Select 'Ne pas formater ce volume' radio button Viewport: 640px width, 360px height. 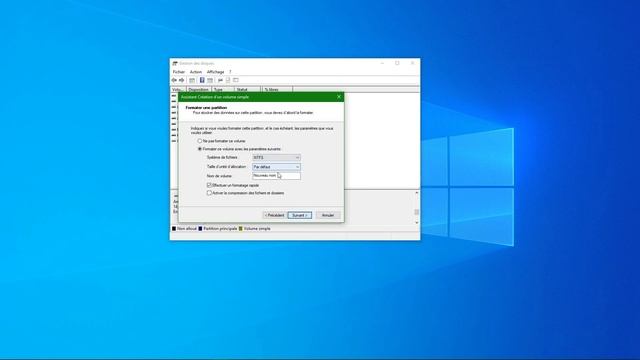click(200, 141)
